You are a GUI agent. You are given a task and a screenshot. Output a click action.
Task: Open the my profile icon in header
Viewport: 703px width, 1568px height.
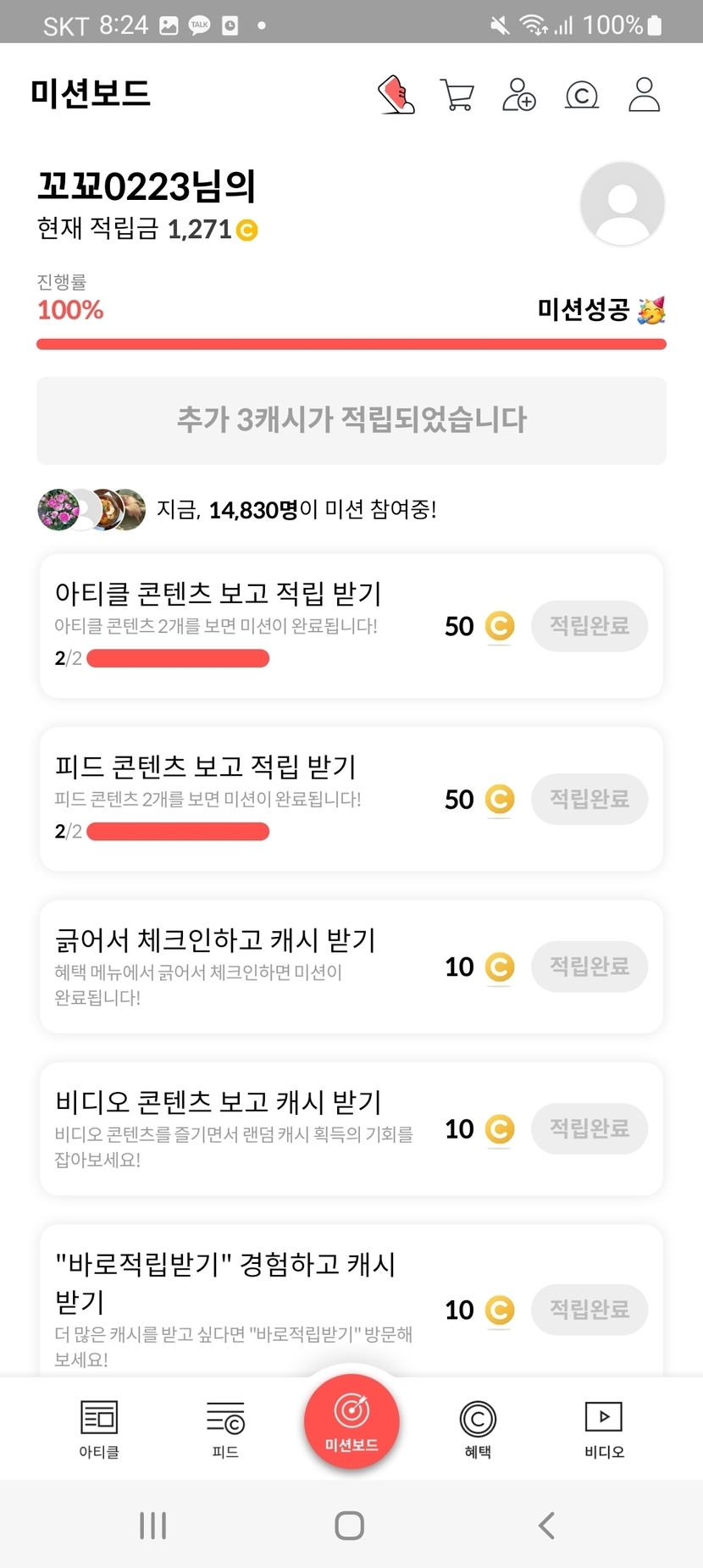coord(644,94)
